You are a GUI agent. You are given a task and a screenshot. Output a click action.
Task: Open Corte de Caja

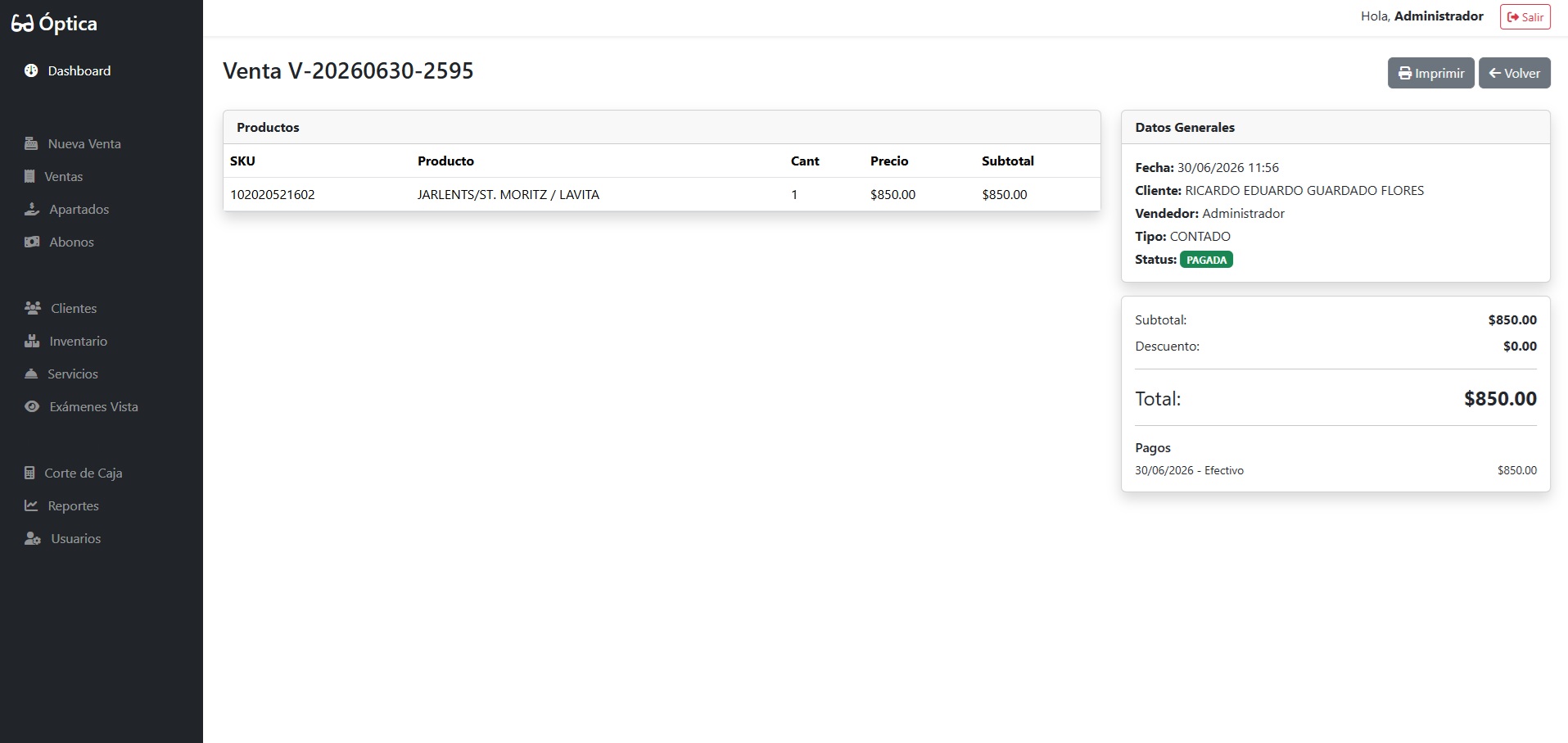coord(102,473)
